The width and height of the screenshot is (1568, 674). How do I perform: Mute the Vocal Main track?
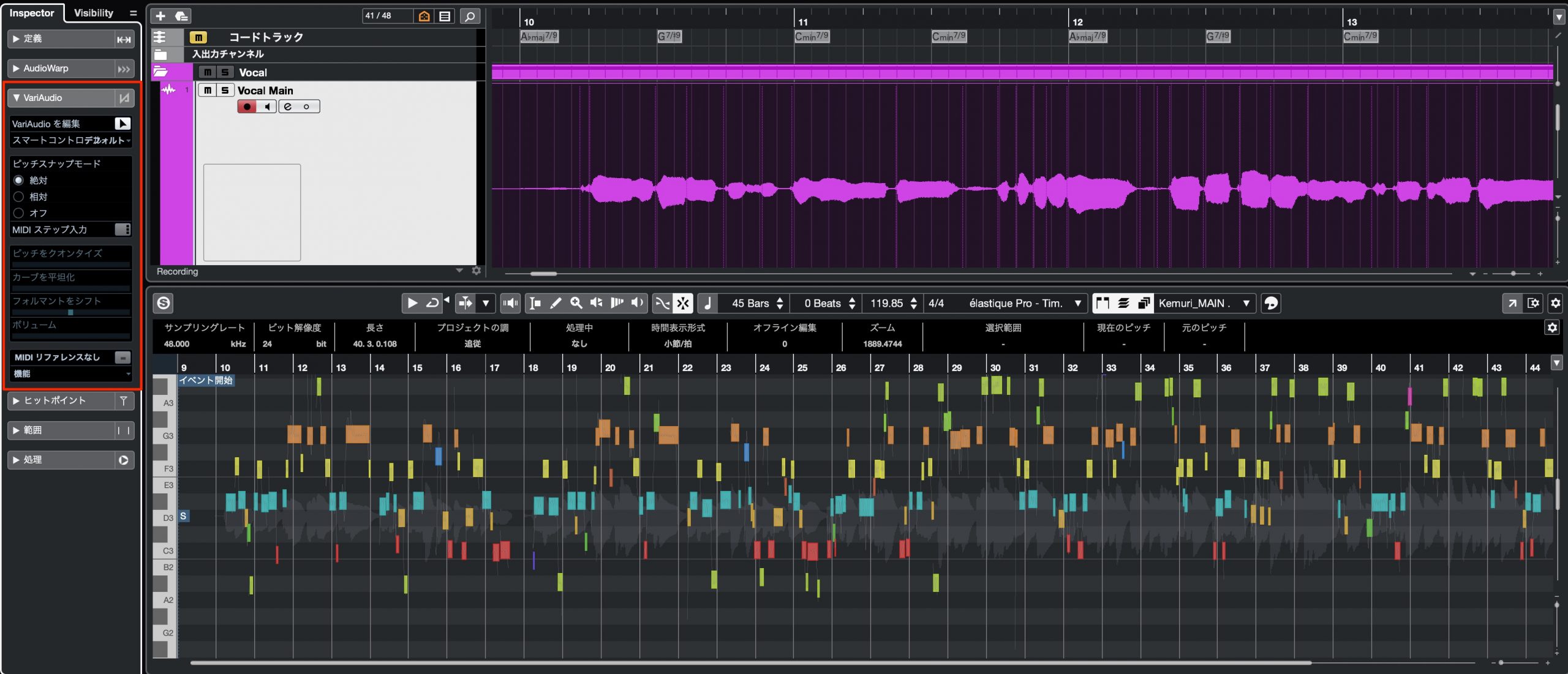click(208, 90)
